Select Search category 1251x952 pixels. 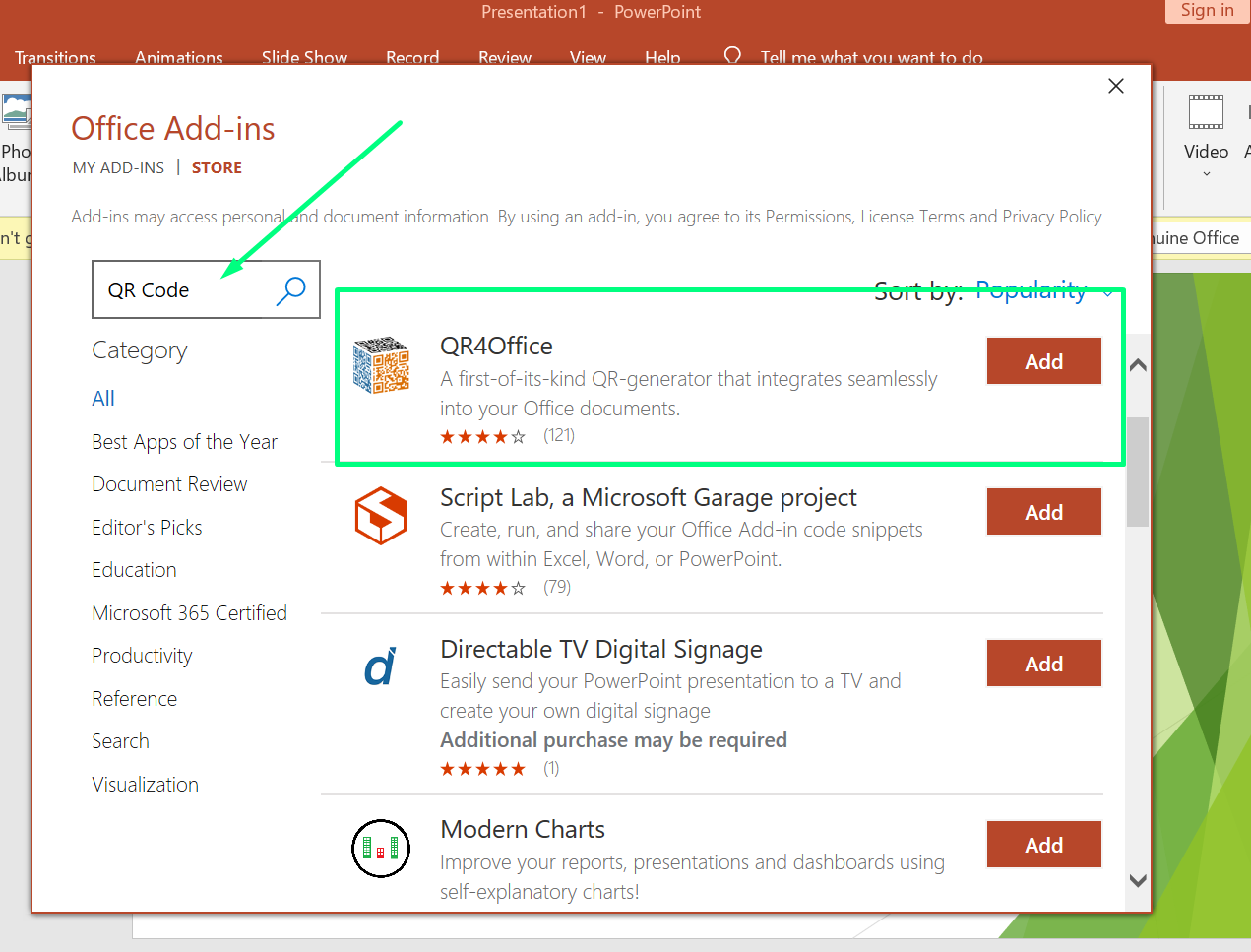(x=120, y=741)
